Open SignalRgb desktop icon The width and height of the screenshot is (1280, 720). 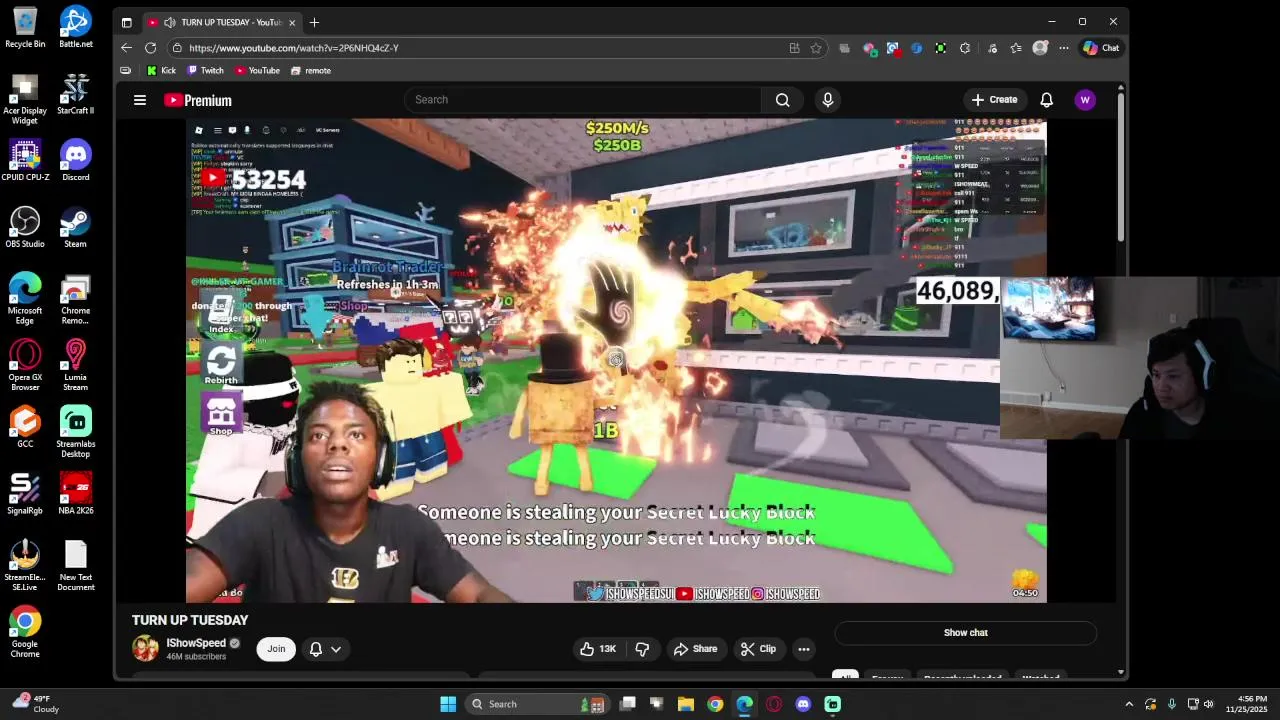[x=25, y=493]
